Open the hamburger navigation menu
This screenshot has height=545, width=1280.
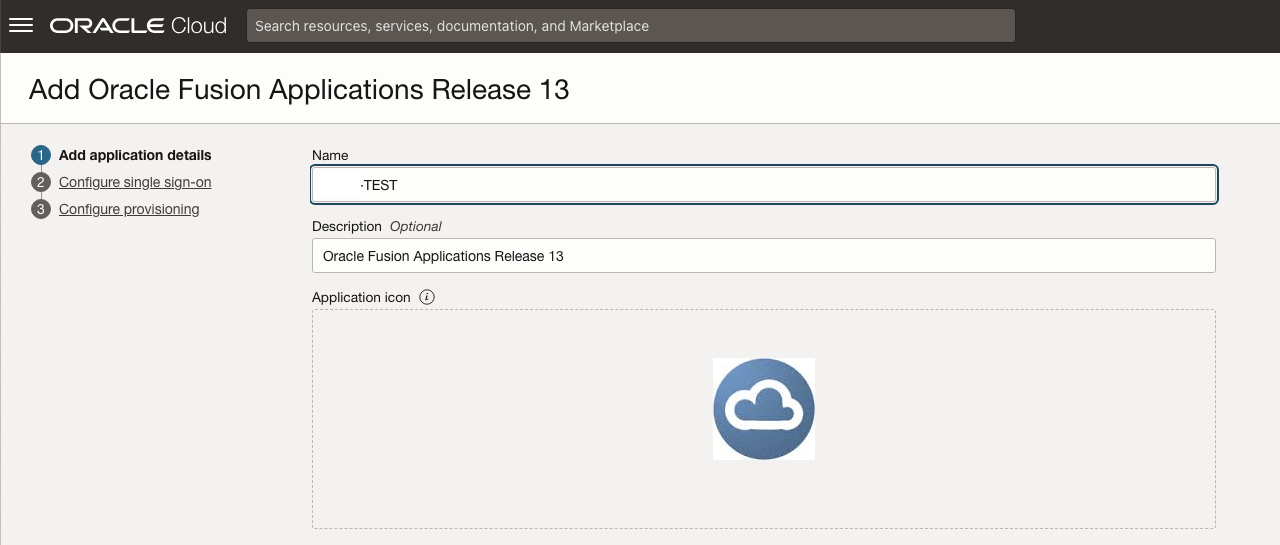21,26
